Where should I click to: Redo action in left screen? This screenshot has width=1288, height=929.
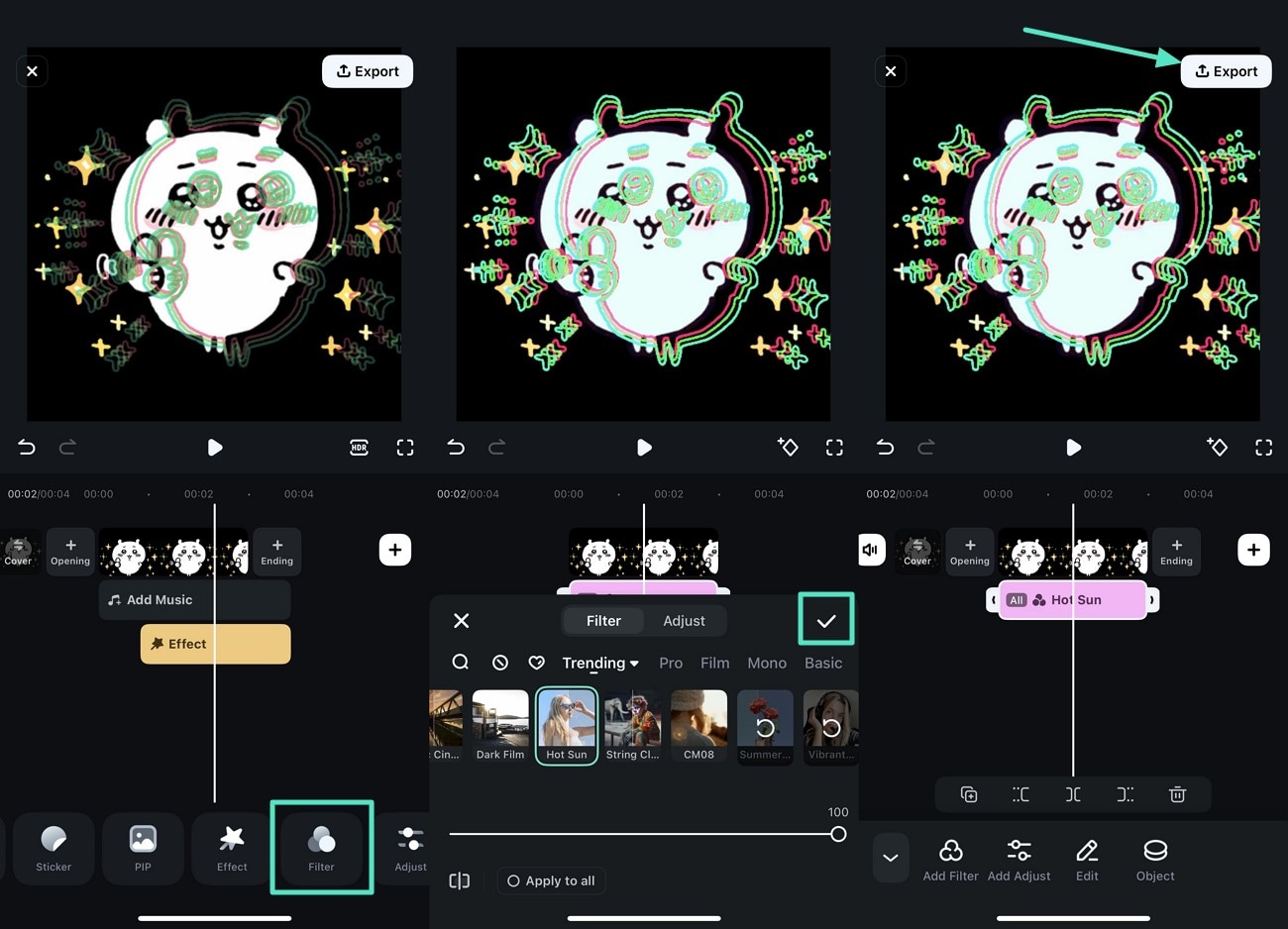point(67,448)
